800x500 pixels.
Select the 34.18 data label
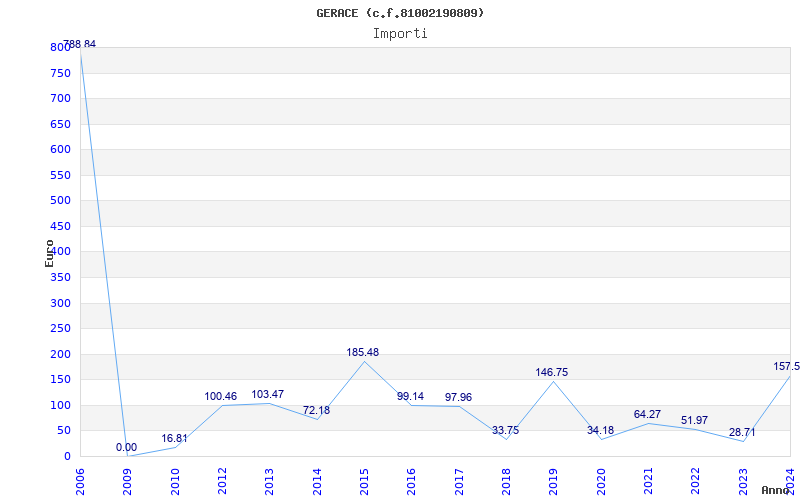pos(601,430)
